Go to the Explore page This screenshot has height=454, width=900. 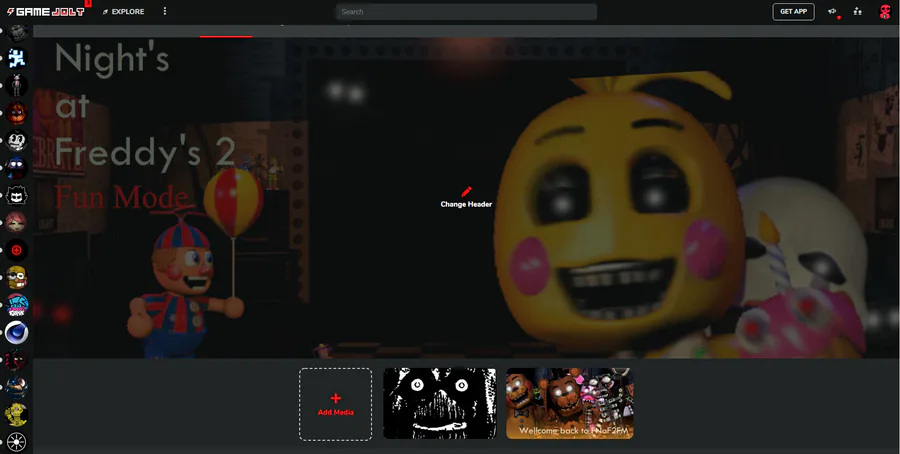(x=123, y=11)
